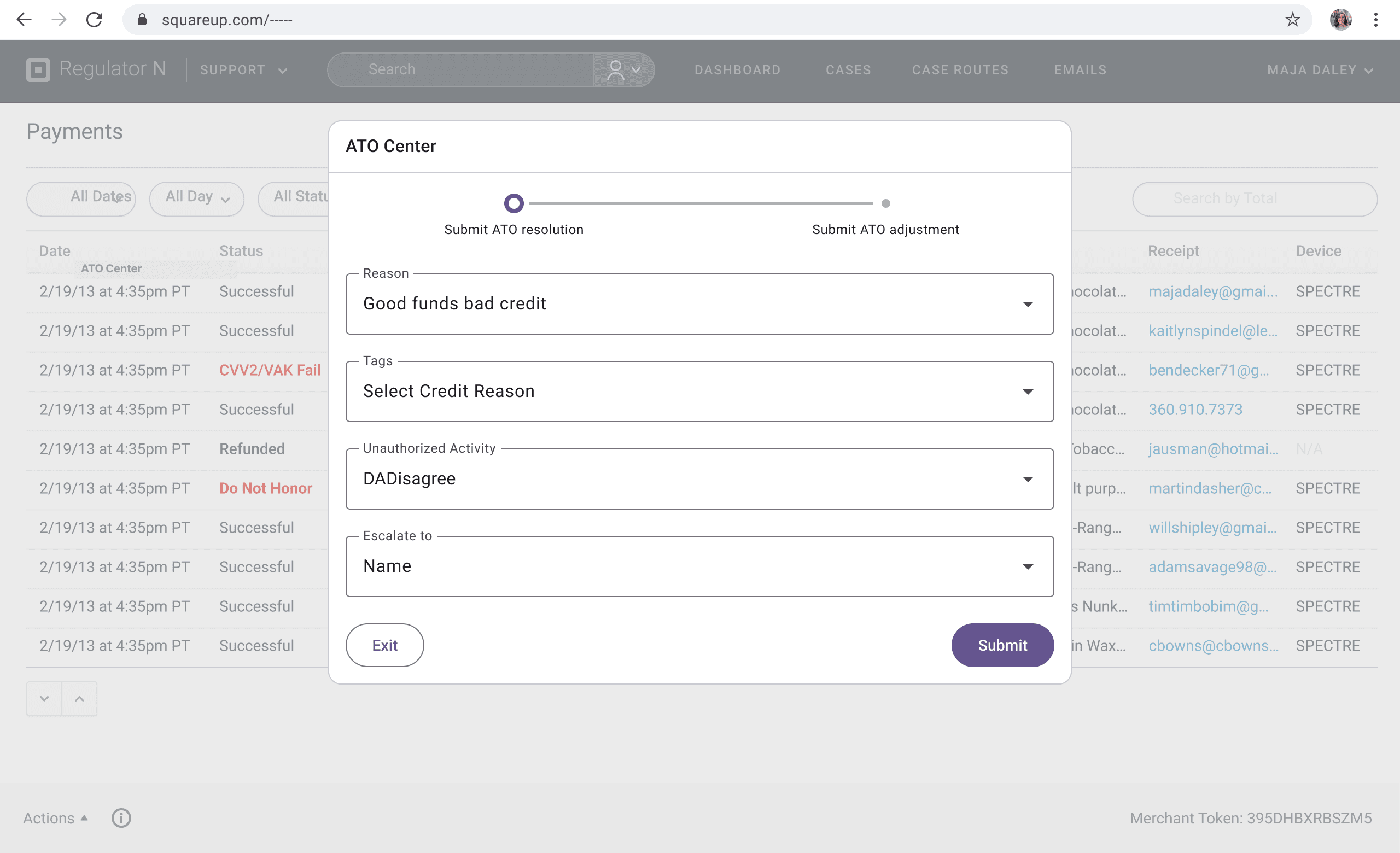
Task: Open the Dashboard tab
Action: tap(737, 70)
